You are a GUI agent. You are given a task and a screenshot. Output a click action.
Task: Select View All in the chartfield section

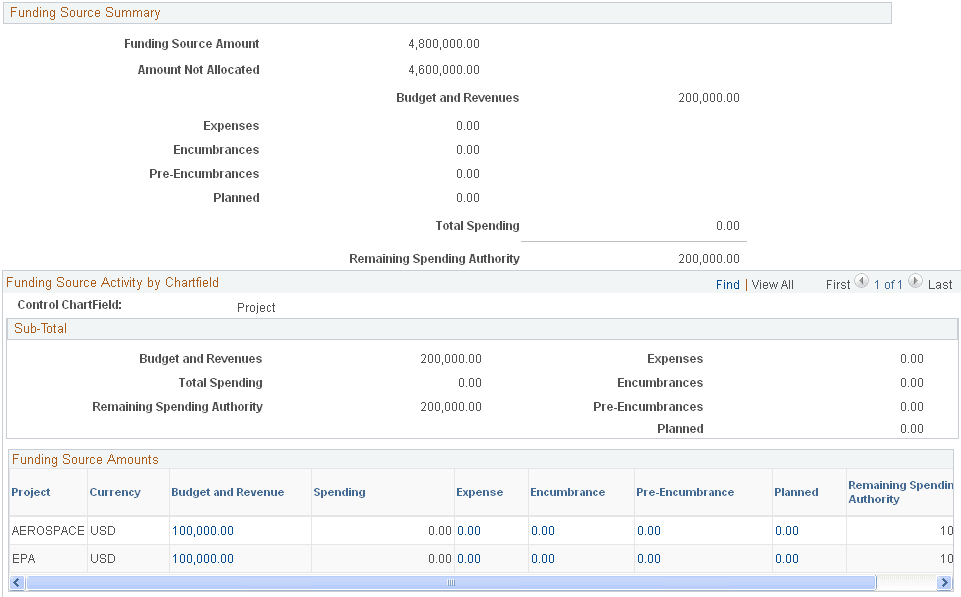pyautogui.click(x=772, y=284)
